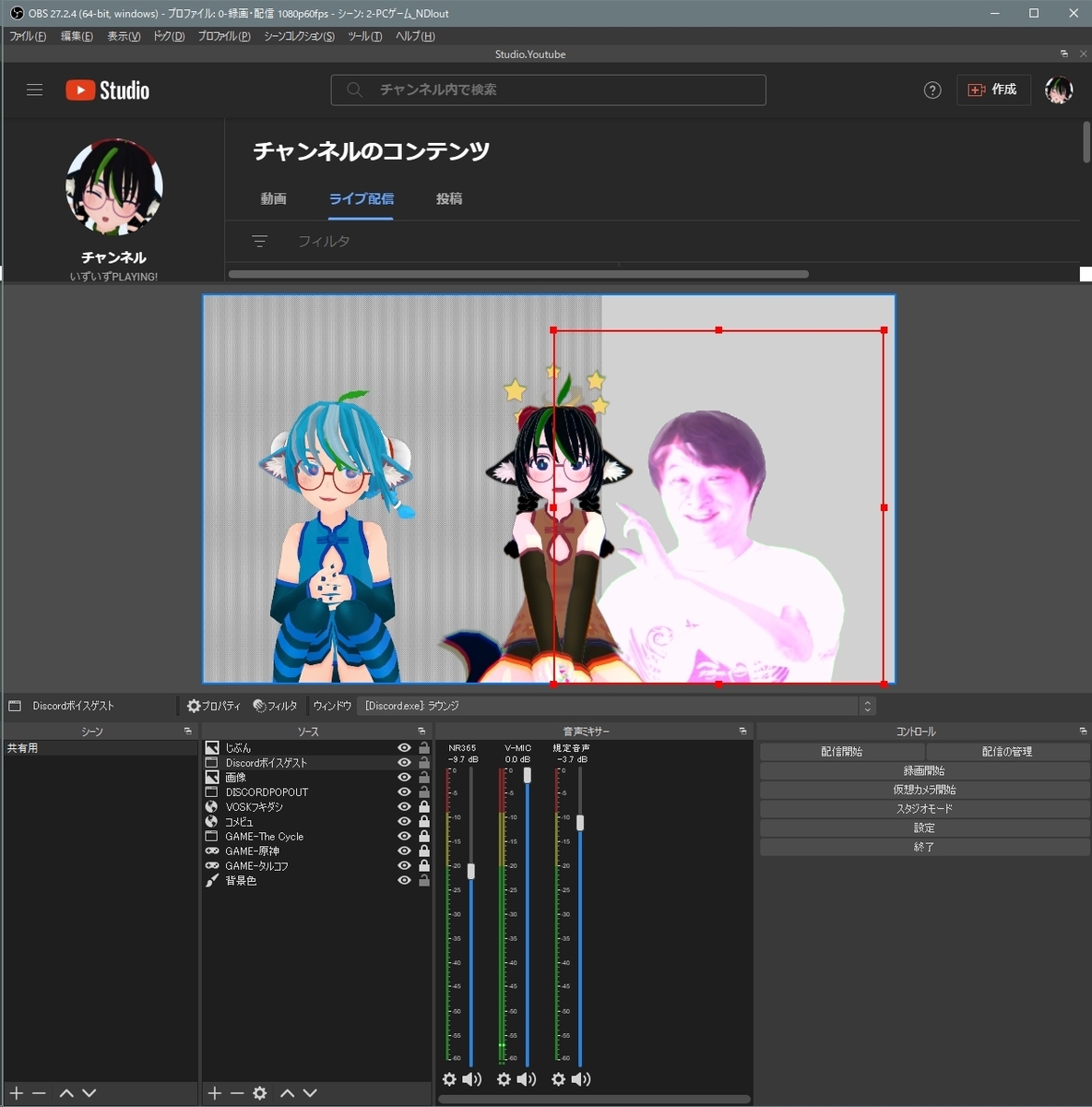This screenshot has width=1092, height=1107.
Task: Open the YouTube Studio hamburger menu
Action: coord(34,89)
